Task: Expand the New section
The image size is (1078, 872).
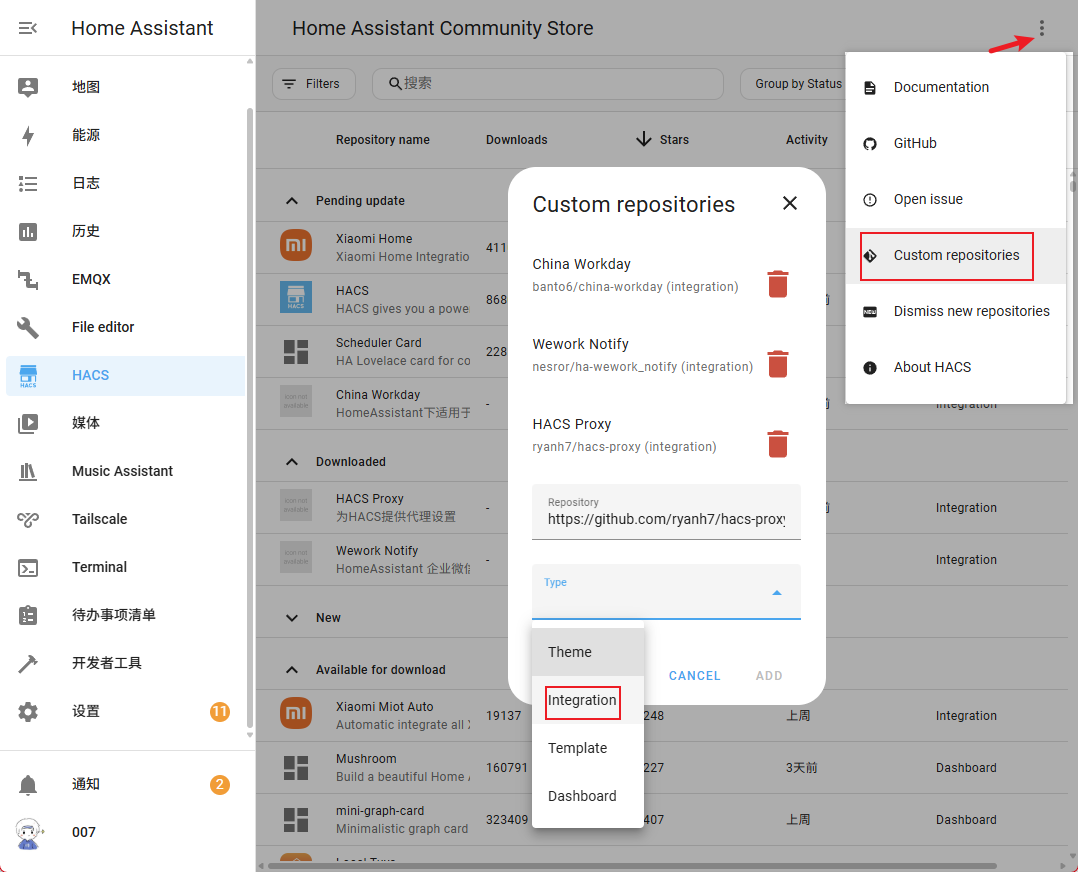Action: 292,618
